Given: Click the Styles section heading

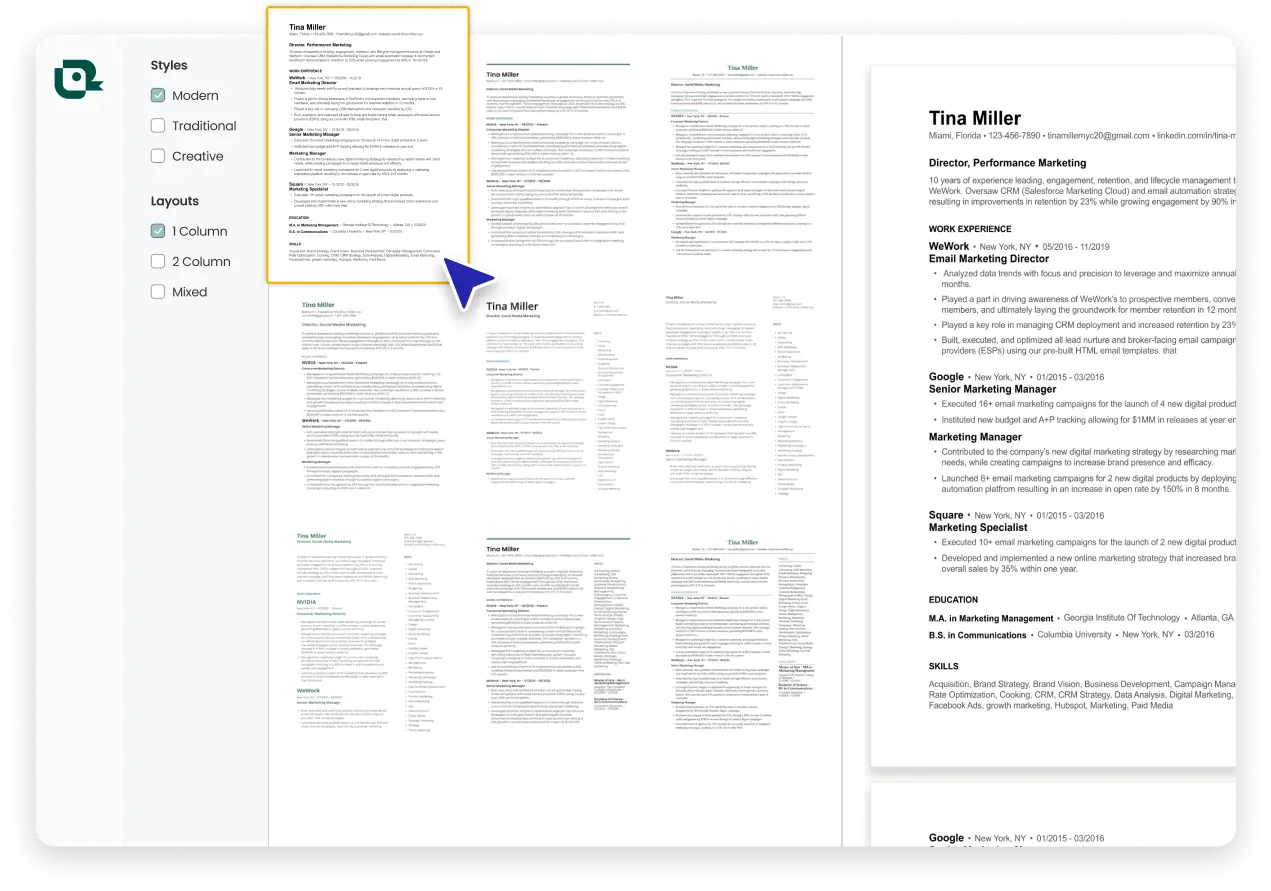Looking at the screenshot, I should (x=169, y=66).
